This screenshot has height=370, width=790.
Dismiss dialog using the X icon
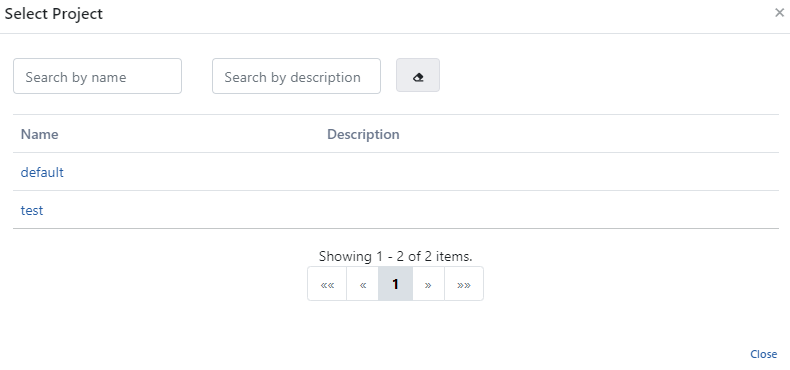pos(779,13)
